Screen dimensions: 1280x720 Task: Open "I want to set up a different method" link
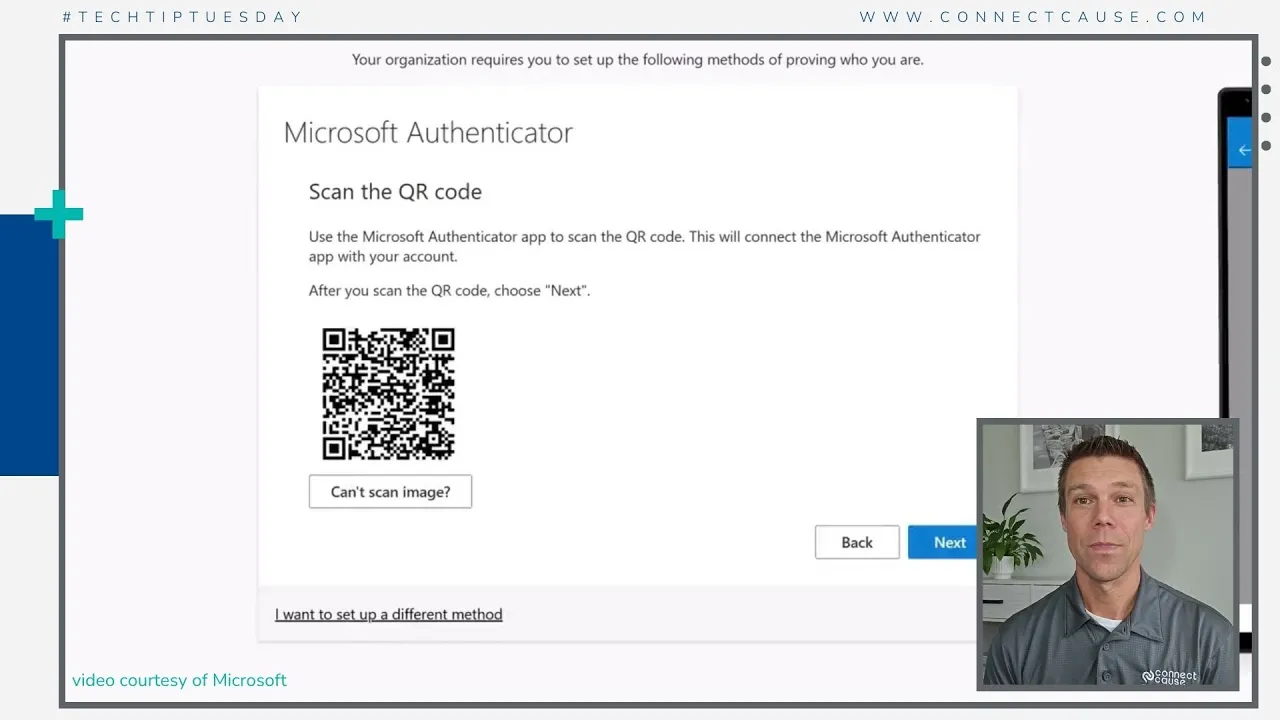point(389,614)
